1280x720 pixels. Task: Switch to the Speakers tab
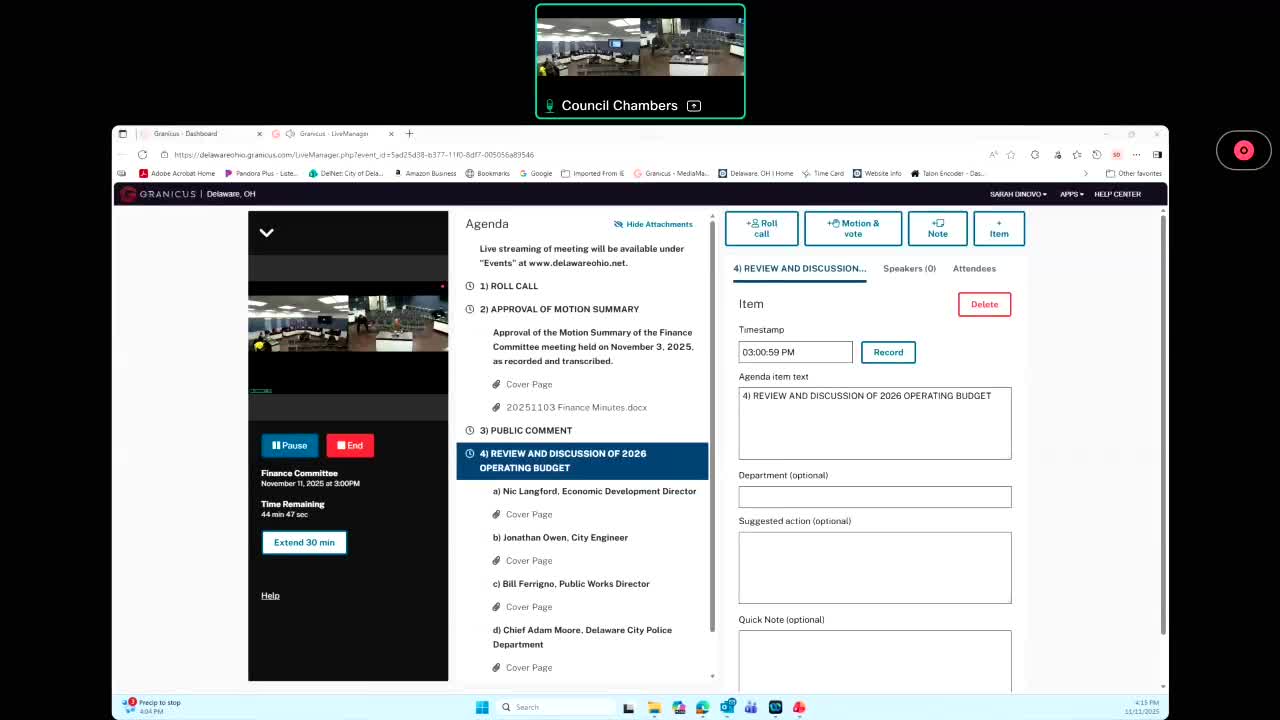pyautogui.click(x=909, y=268)
